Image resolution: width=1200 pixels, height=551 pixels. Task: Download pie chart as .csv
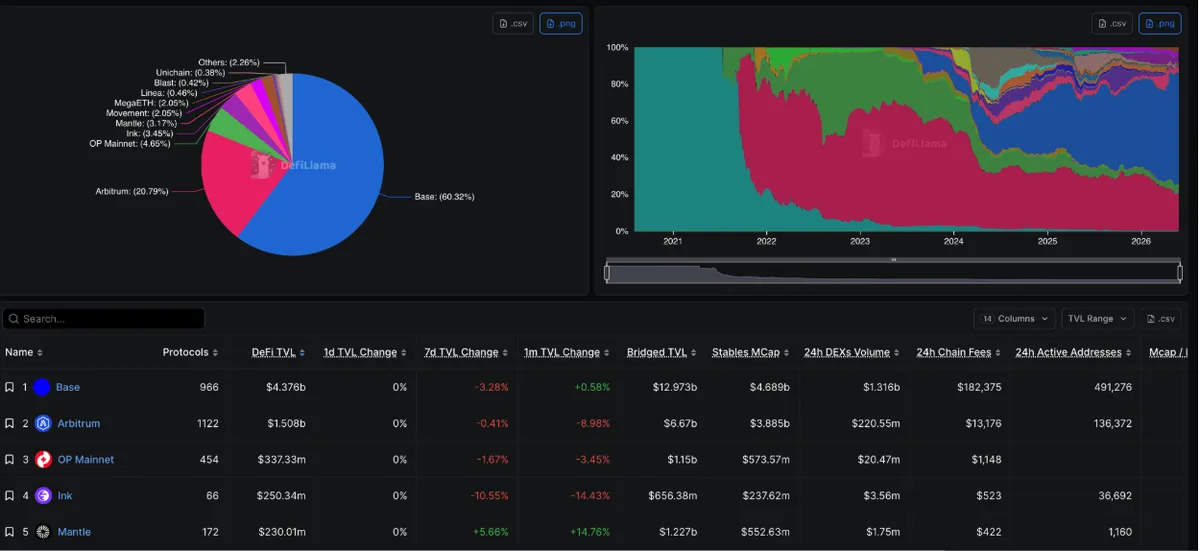coord(513,23)
